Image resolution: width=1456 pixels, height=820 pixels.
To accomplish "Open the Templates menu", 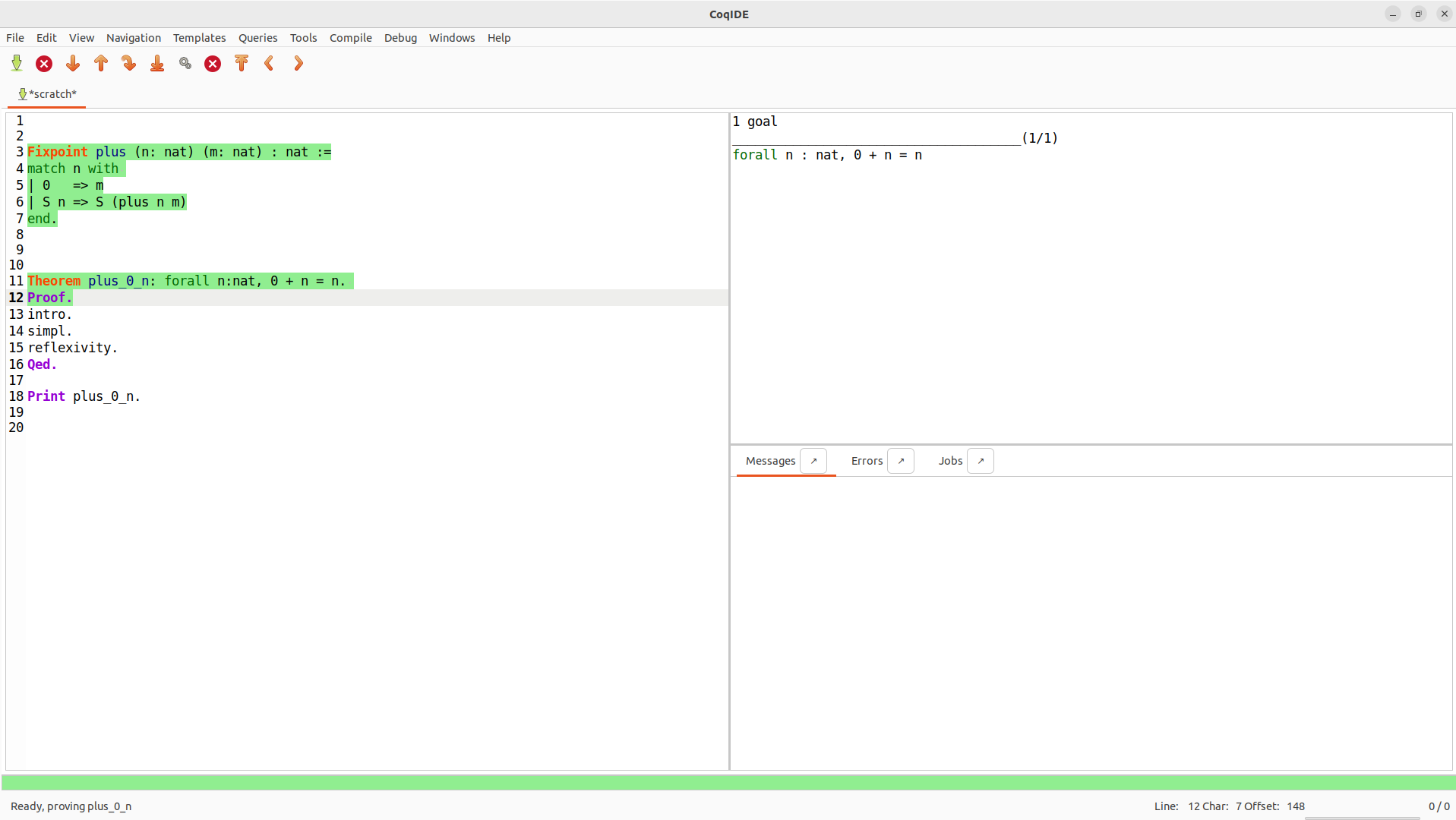I will tap(199, 38).
